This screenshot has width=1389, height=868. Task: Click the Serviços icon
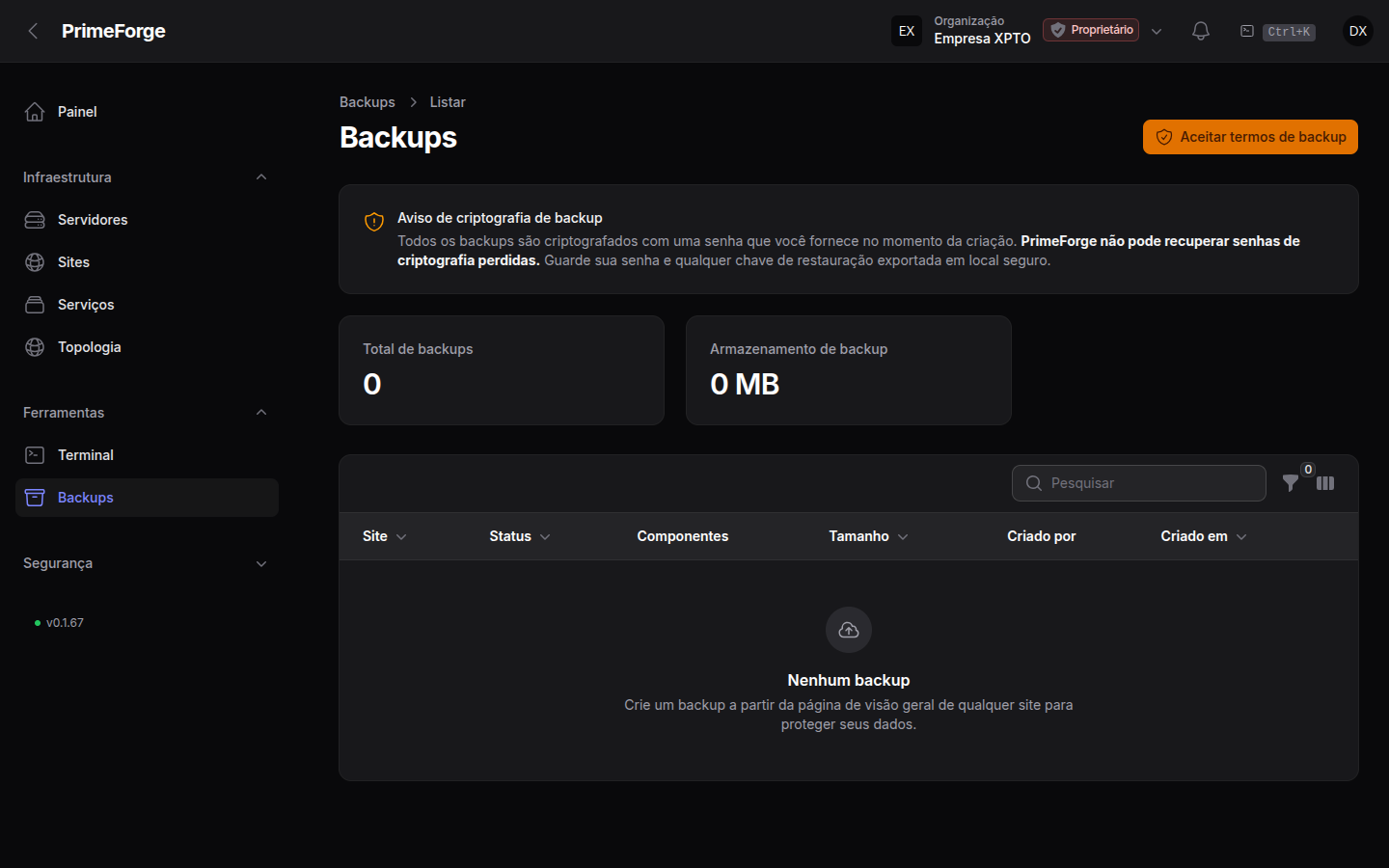click(35, 305)
